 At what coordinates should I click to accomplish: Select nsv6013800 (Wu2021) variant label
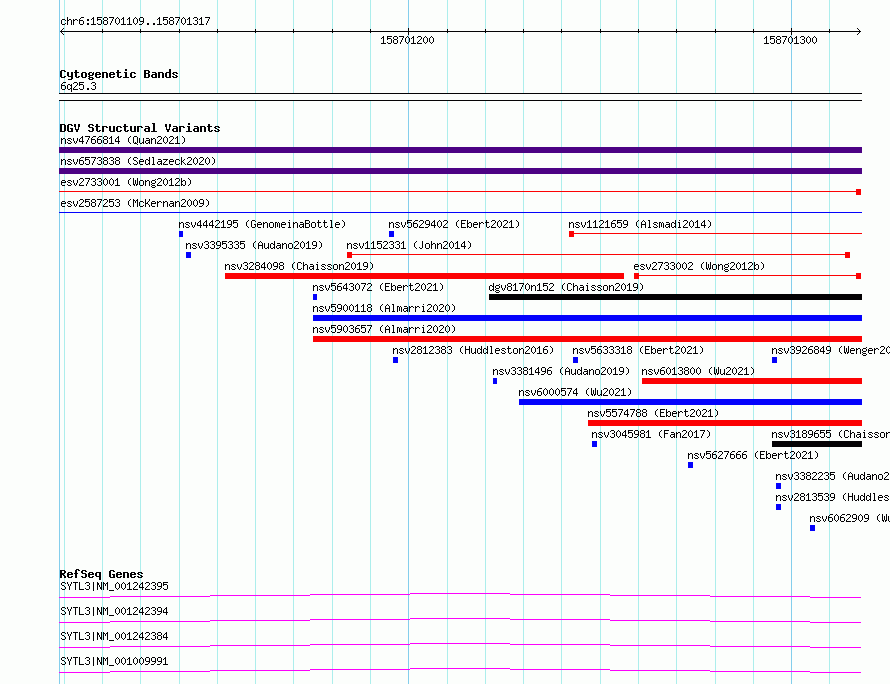(x=698, y=371)
